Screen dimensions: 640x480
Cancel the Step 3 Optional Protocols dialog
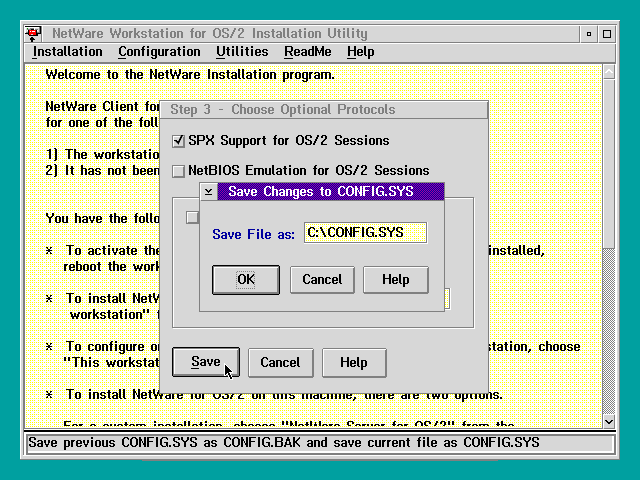pos(280,362)
